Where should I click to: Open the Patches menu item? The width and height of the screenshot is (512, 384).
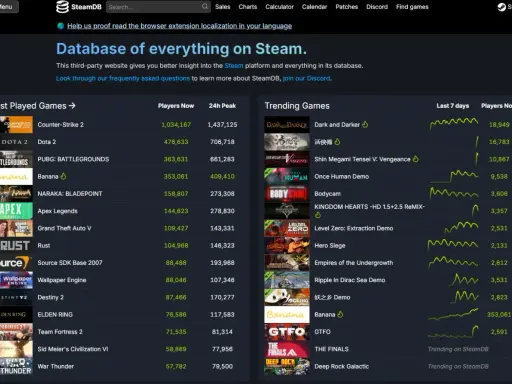click(x=347, y=7)
